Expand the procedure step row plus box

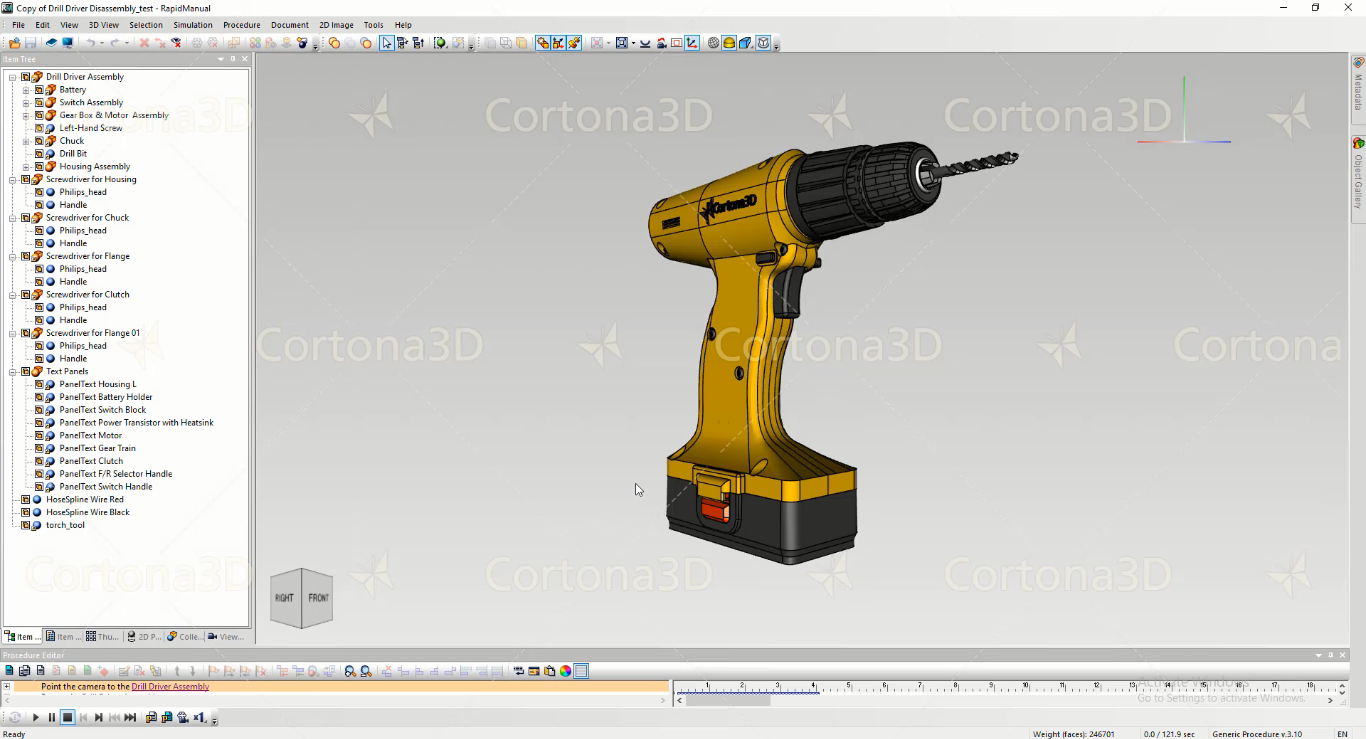[6, 686]
